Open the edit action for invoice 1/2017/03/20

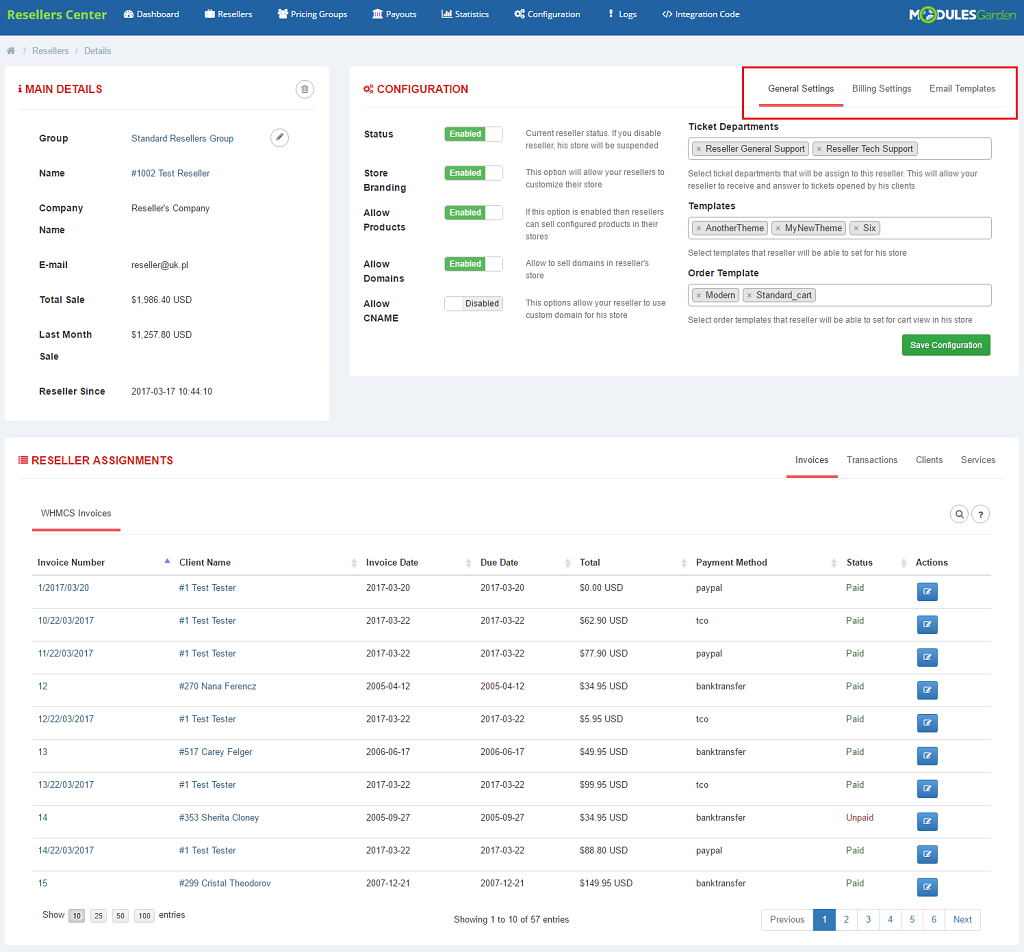pos(927,592)
